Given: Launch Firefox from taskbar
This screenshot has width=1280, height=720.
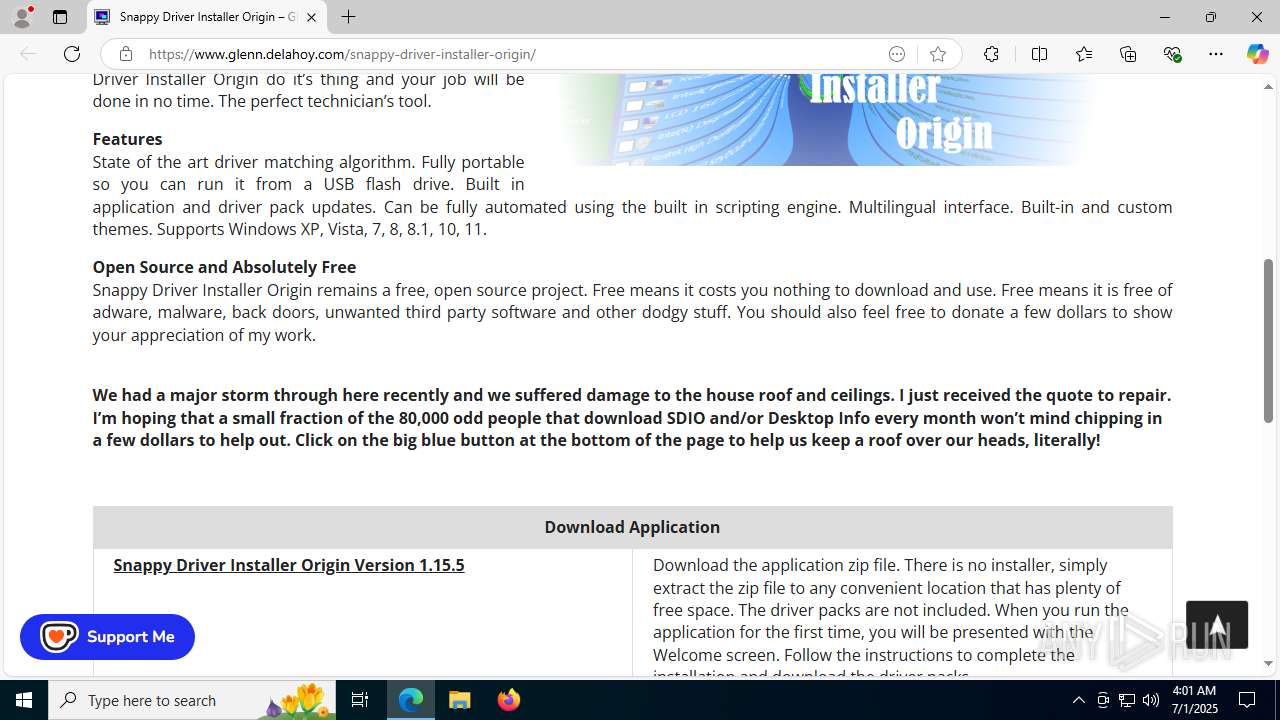Looking at the screenshot, I should tap(509, 700).
